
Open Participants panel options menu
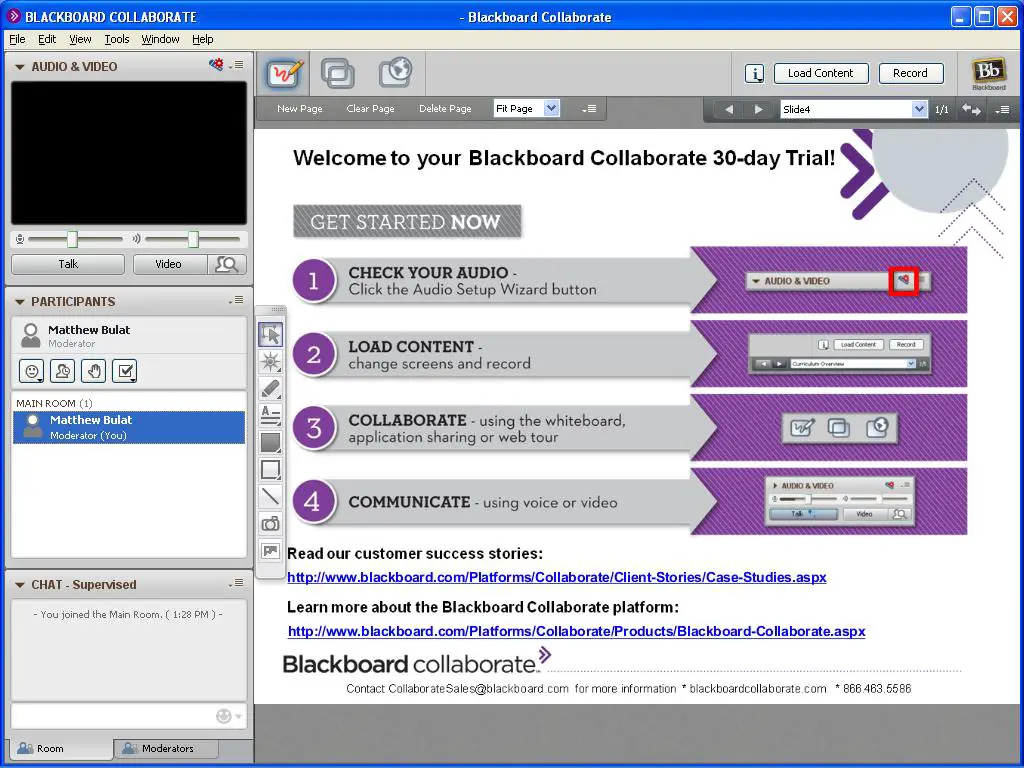tap(237, 300)
